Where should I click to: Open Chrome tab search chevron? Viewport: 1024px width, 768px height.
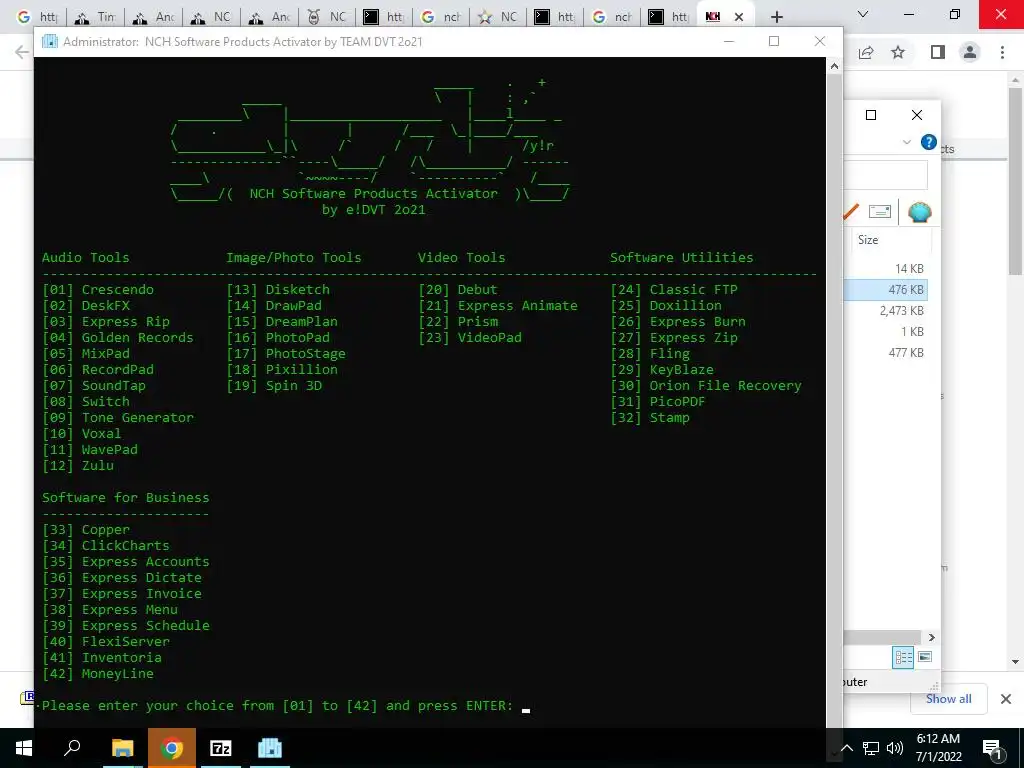(x=863, y=14)
